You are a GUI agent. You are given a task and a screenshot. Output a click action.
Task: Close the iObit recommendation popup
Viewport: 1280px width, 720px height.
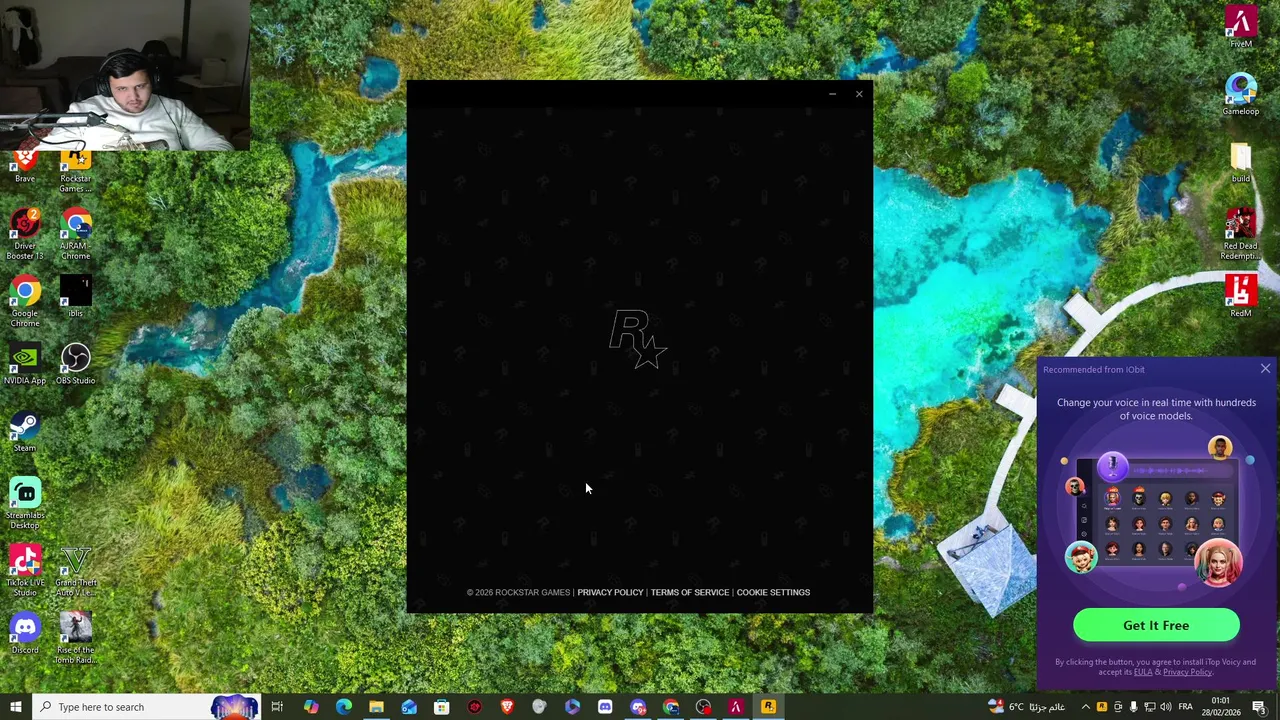tap(1265, 369)
